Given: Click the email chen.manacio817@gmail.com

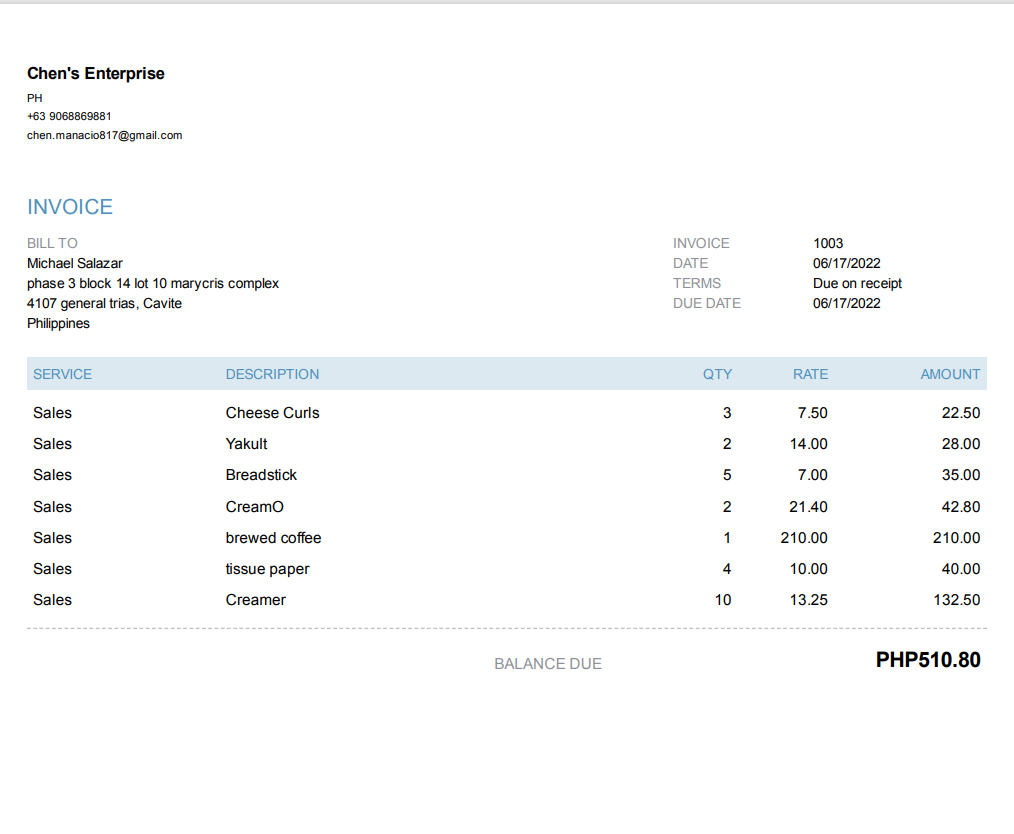Looking at the screenshot, I should coord(105,135).
